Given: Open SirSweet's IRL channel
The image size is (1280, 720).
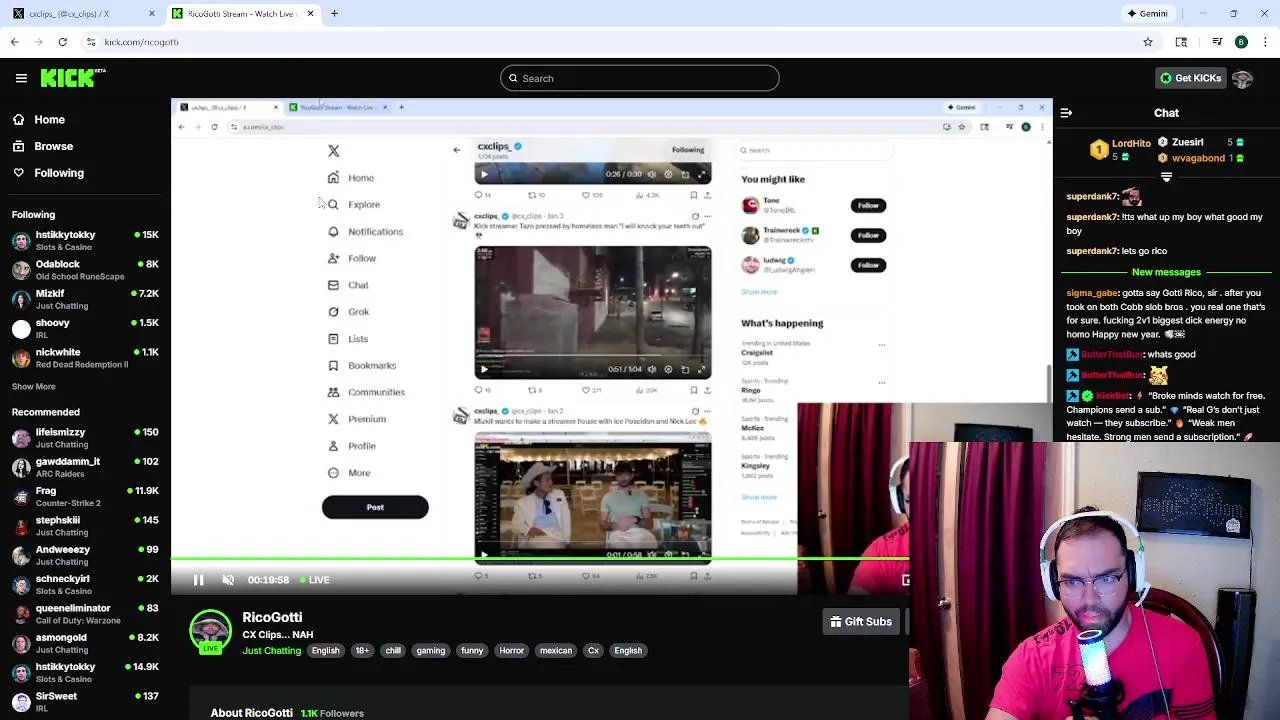Looking at the screenshot, I should [x=85, y=701].
